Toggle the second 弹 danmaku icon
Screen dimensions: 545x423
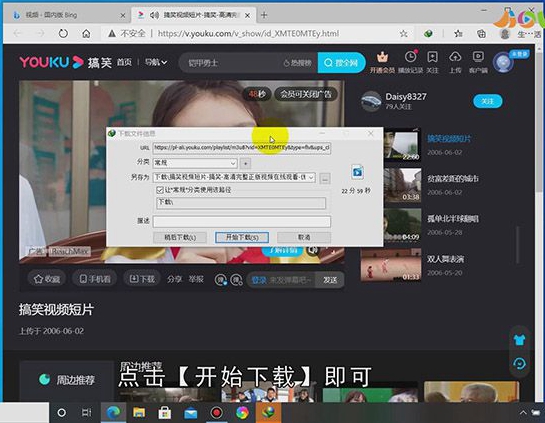[236, 279]
